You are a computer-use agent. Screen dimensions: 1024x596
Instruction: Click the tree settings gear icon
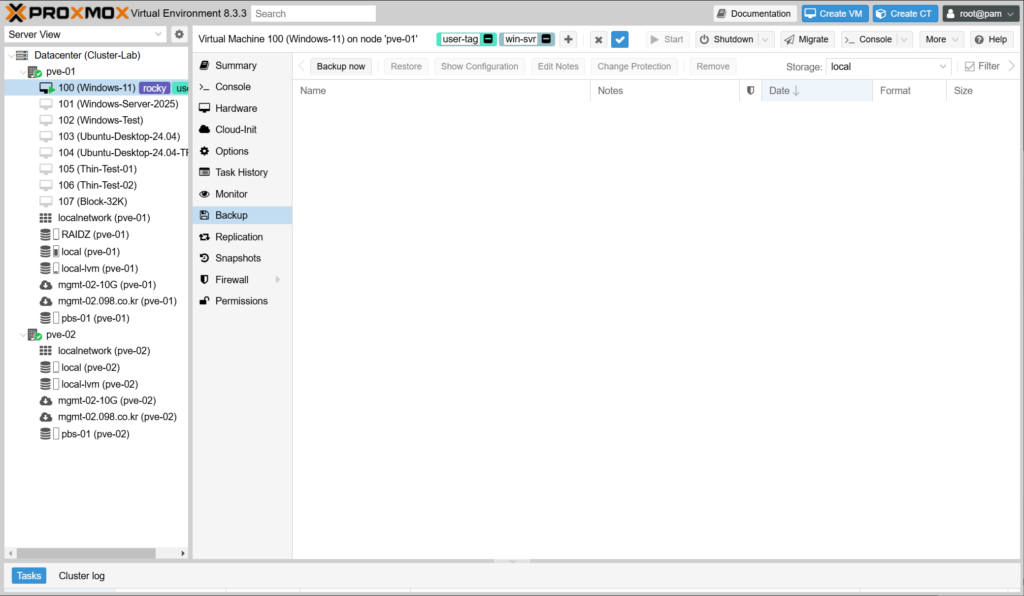coord(179,34)
